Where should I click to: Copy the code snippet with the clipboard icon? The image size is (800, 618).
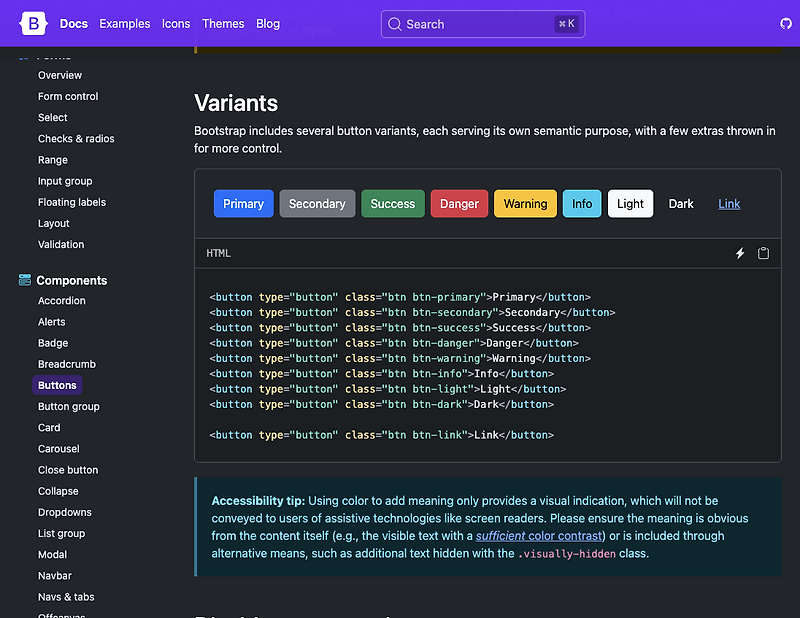(763, 253)
